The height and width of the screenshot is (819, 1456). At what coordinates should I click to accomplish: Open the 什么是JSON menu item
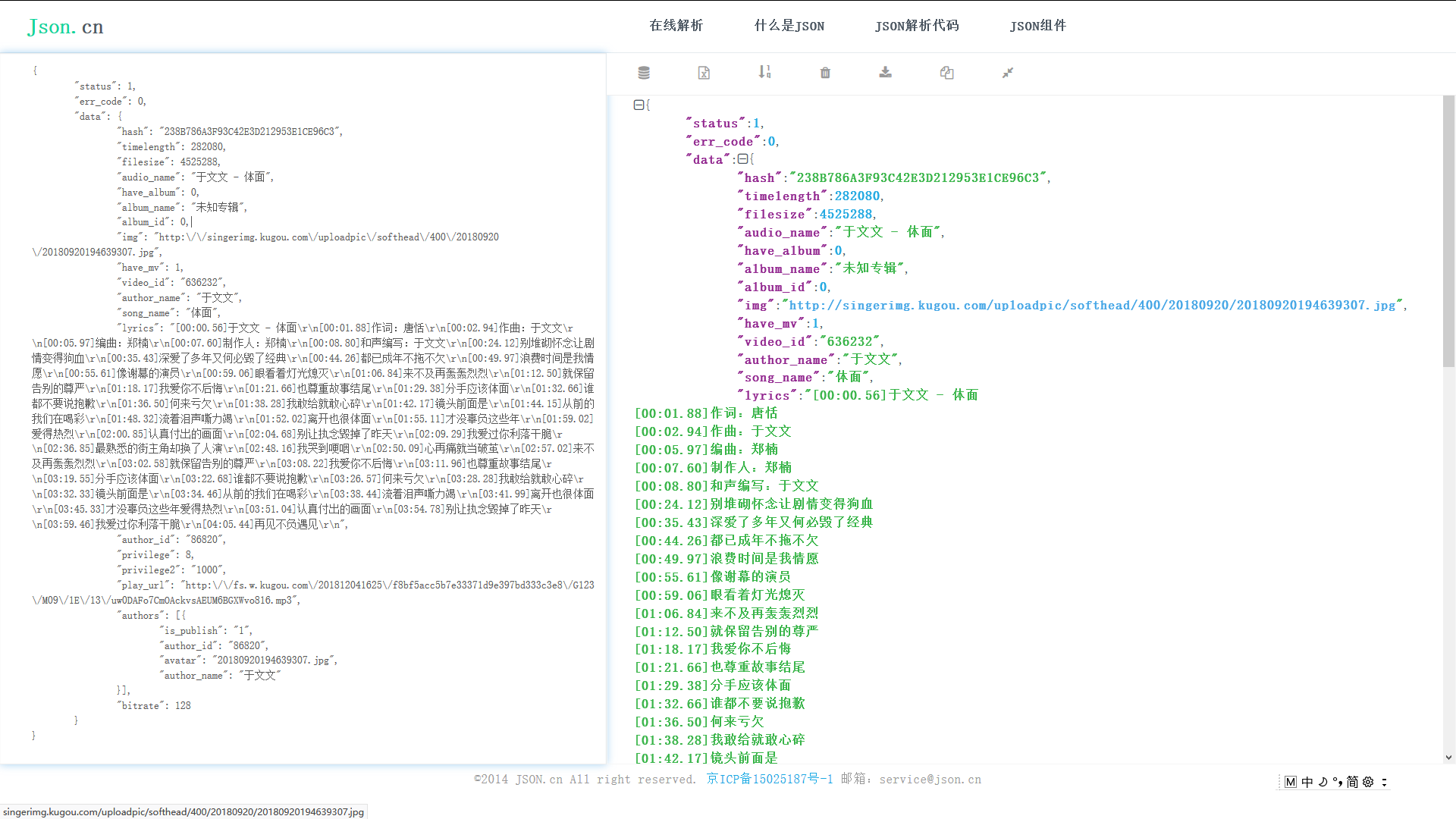pyautogui.click(x=789, y=26)
